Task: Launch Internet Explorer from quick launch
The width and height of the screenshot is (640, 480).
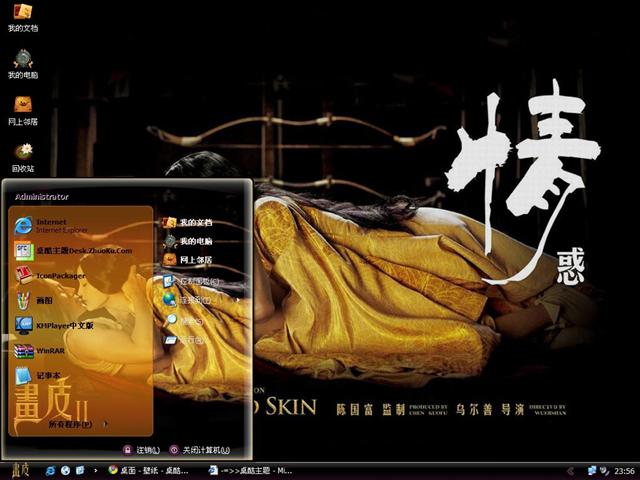Action: coord(50,471)
